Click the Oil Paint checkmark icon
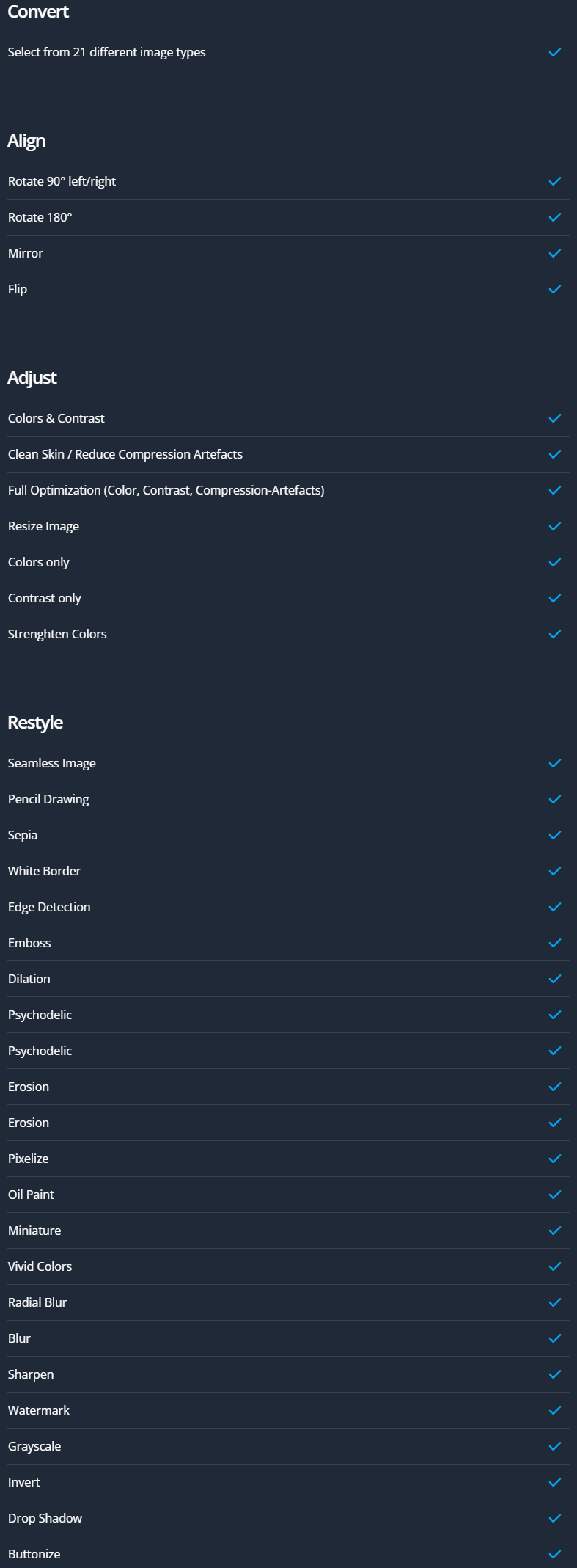This screenshot has width=577, height=1568. (x=555, y=1195)
